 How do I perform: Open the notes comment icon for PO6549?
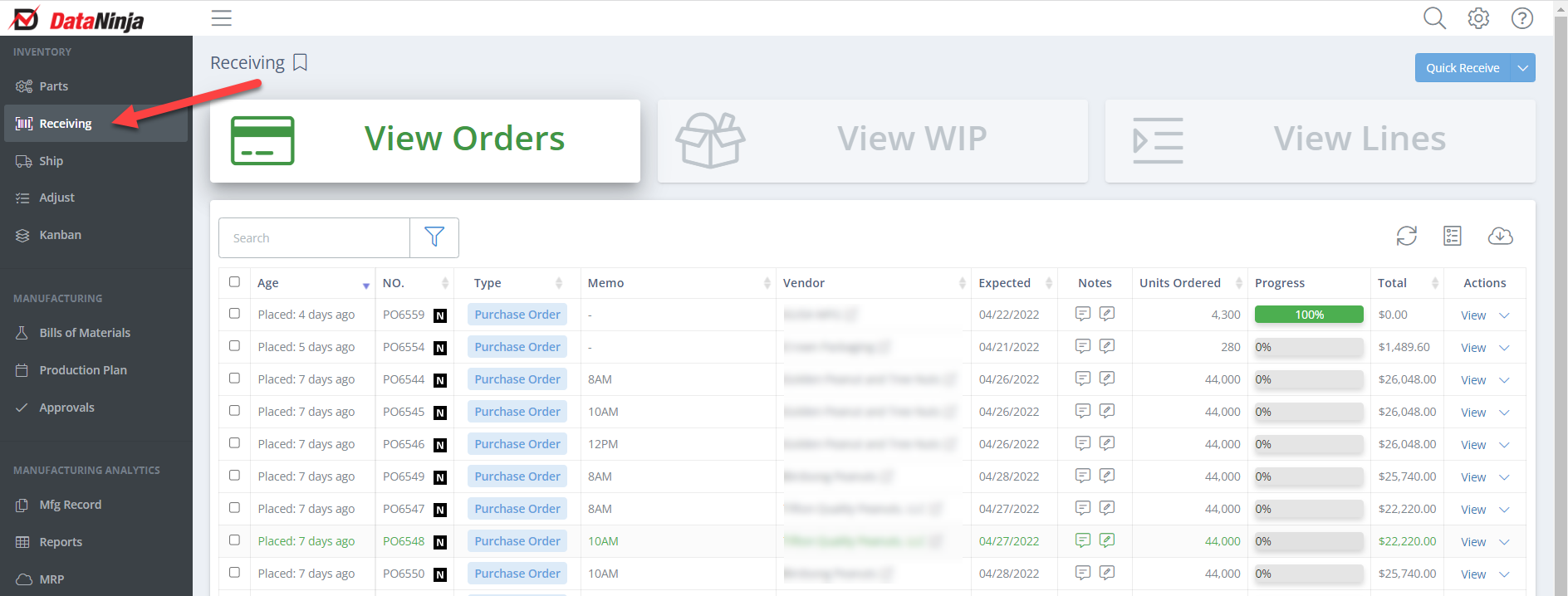pos(1083,476)
